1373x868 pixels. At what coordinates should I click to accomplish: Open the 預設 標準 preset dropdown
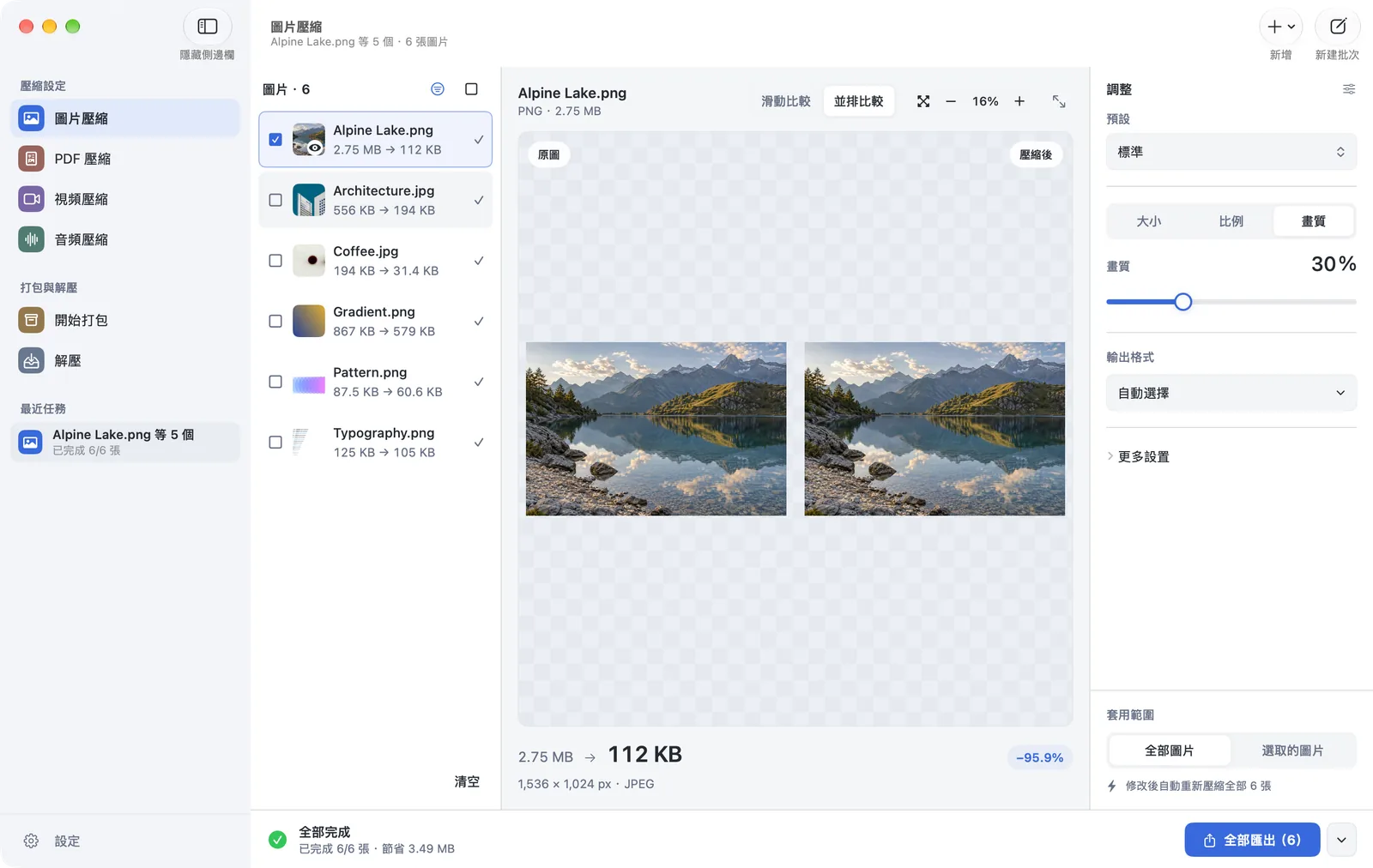tap(1231, 152)
